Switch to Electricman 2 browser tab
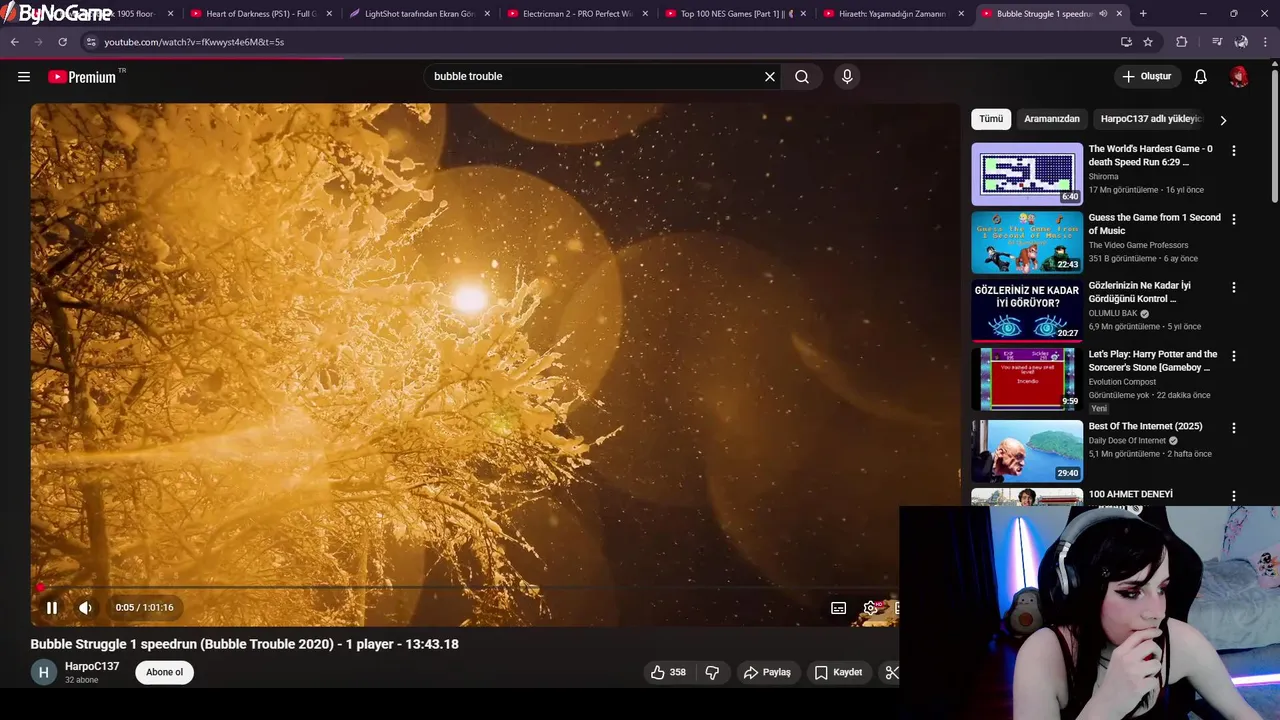The height and width of the screenshot is (720, 1280). (x=577, y=14)
